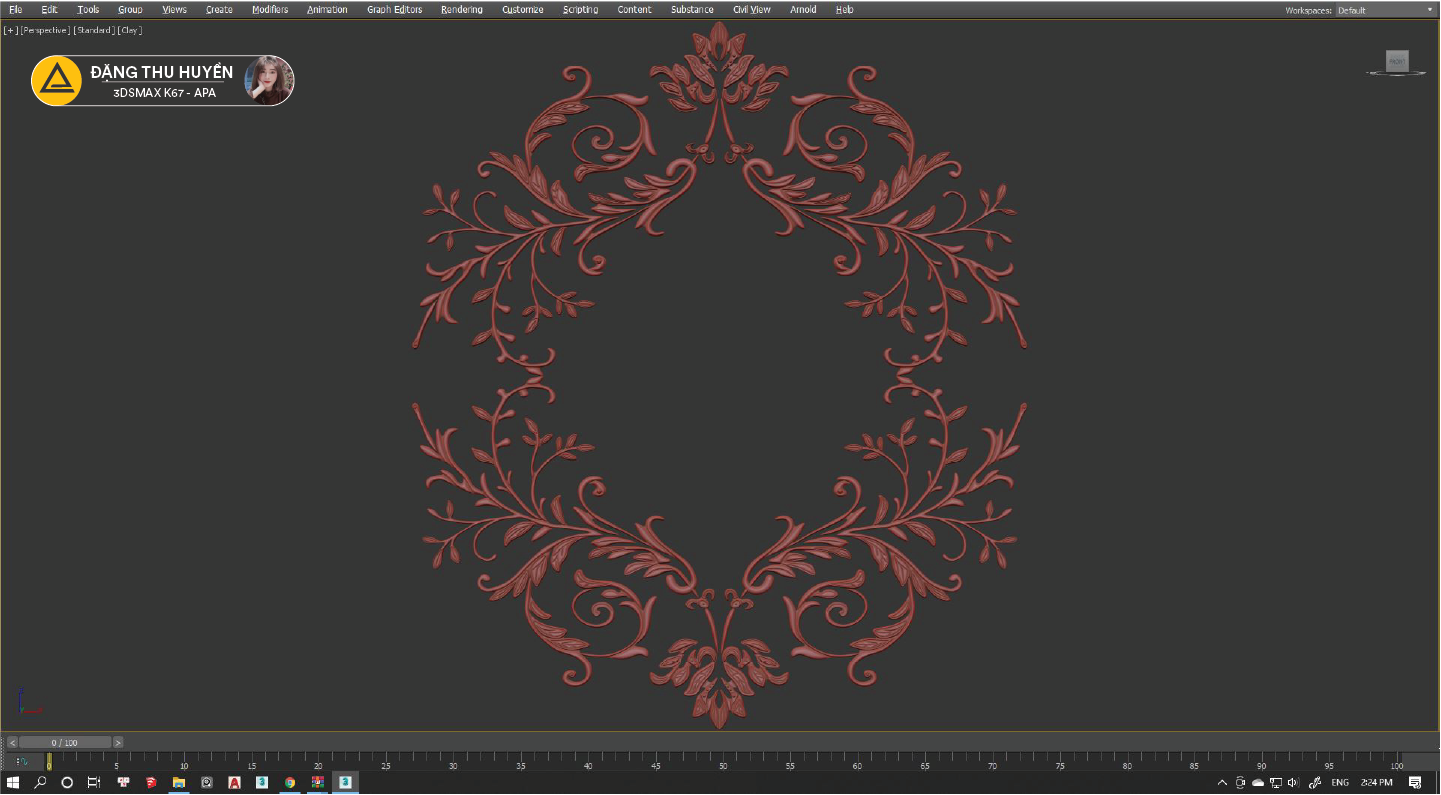Click the [+] viewport general options label
This screenshot has height=795, width=1441.
point(11,30)
